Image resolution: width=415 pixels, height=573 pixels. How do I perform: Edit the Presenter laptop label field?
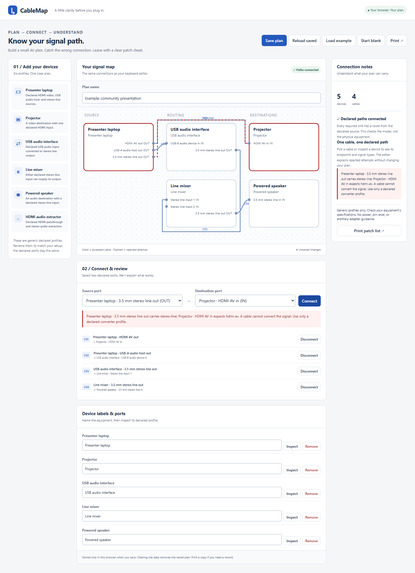click(182, 445)
